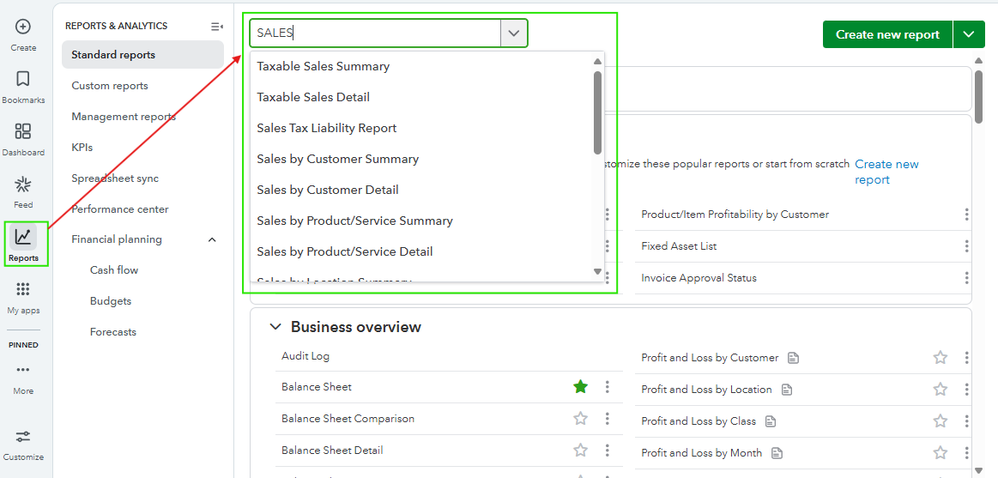Screen dimensions: 998x478
Task: Click the SALES report search field
Action: (375, 33)
